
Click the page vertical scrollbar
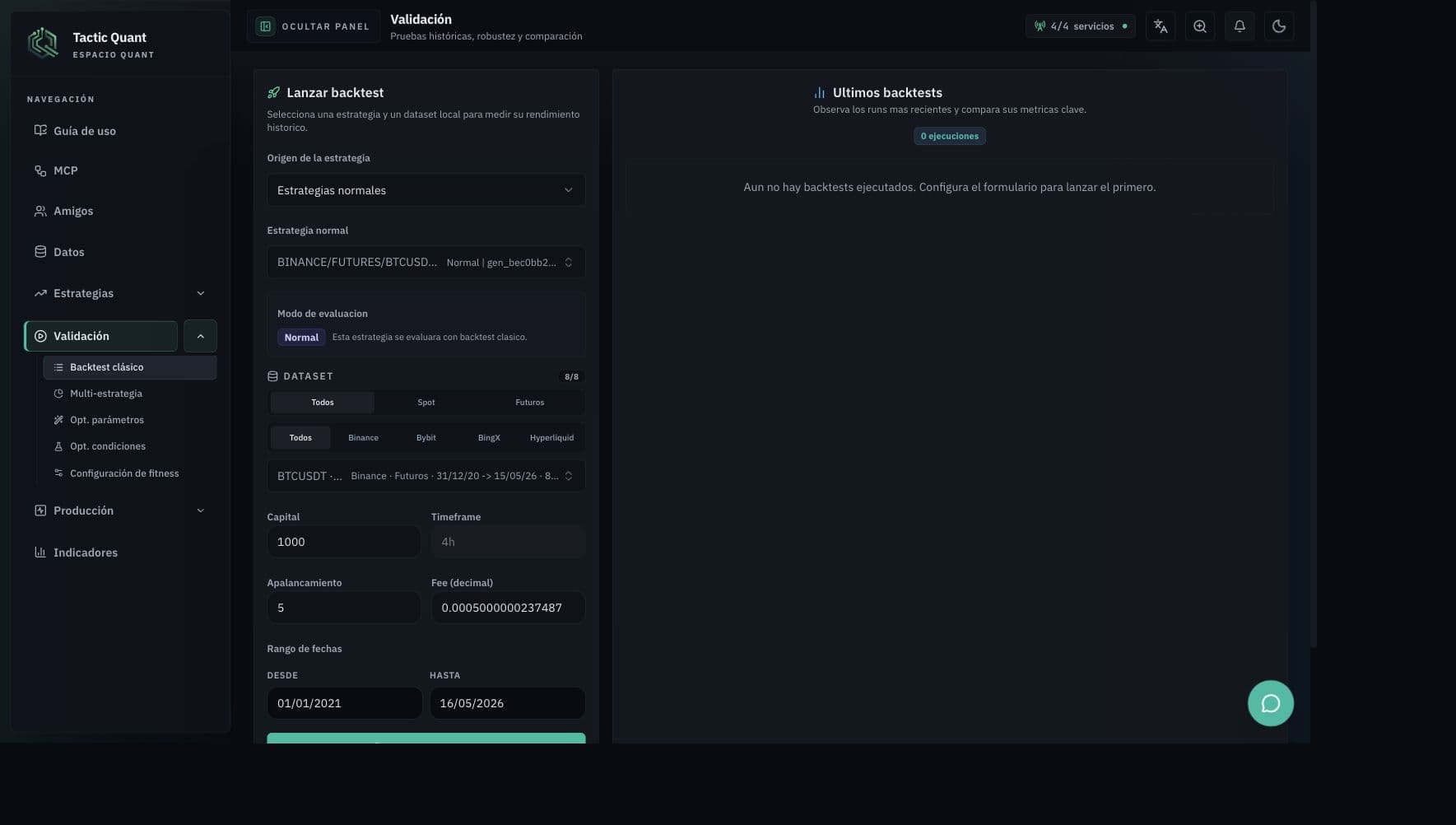[x=1314, y=324]
